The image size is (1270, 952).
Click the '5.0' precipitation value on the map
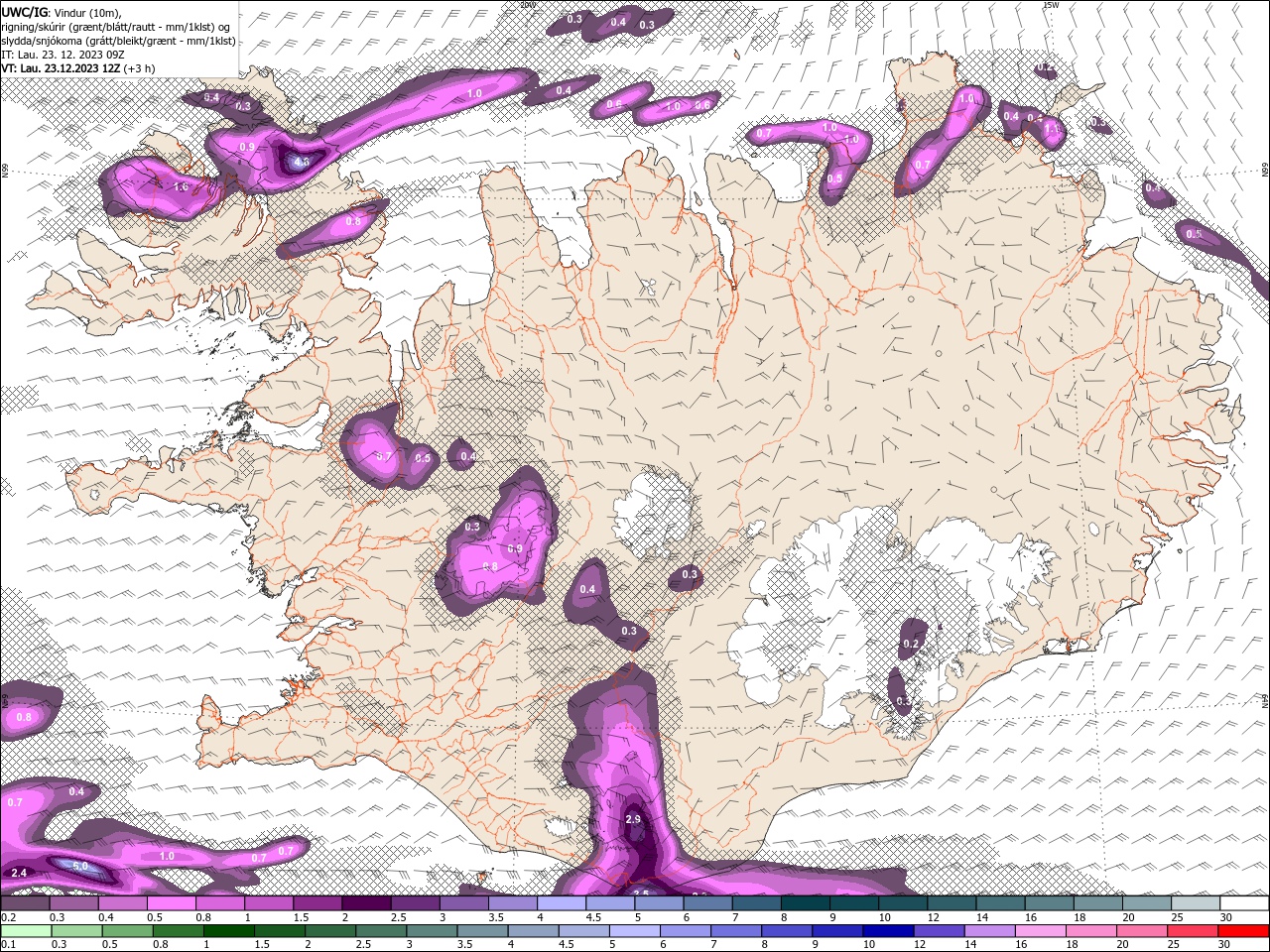click(80, 866)
